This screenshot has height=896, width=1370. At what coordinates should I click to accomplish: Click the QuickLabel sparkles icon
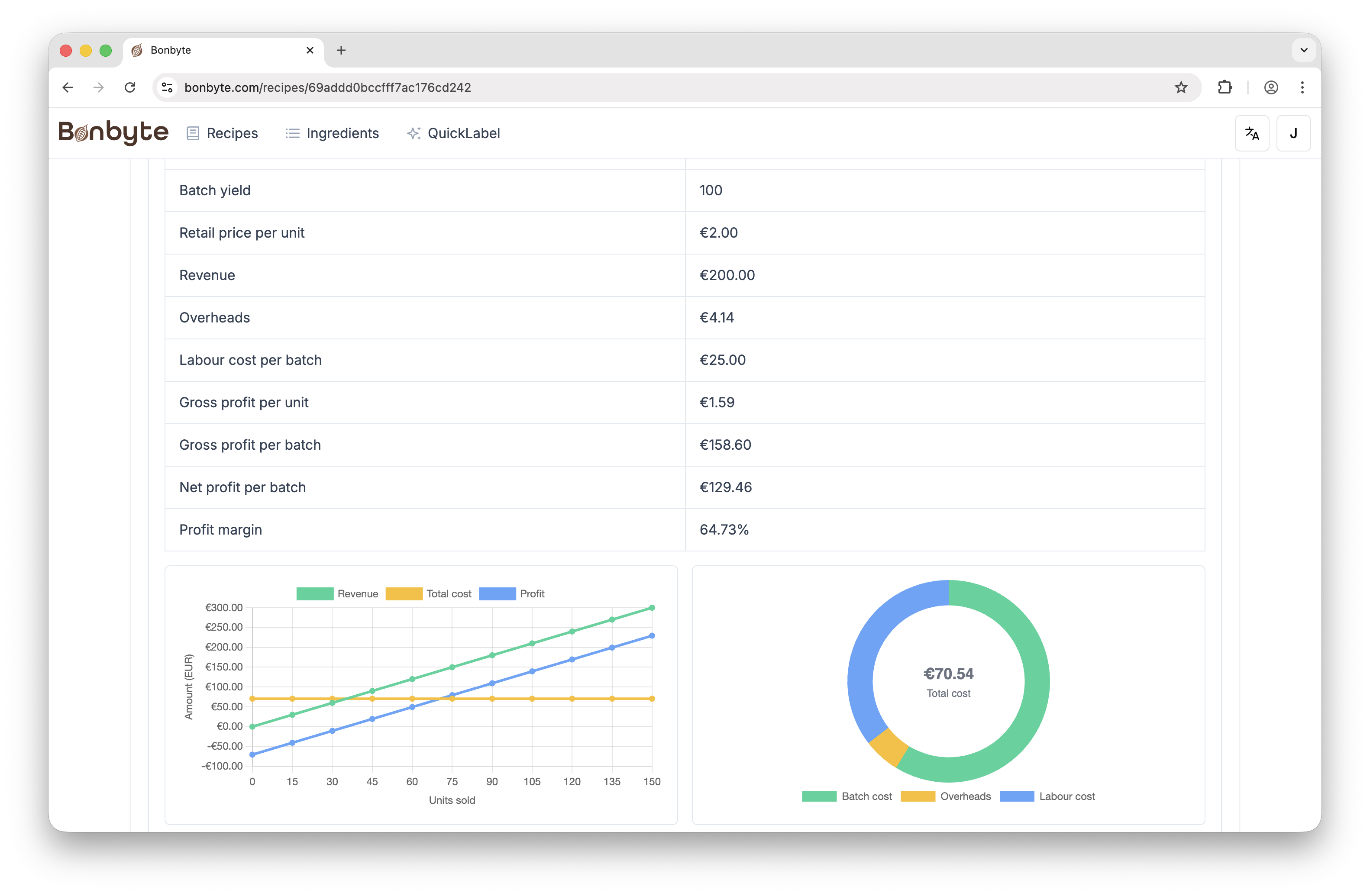(414, 133)
